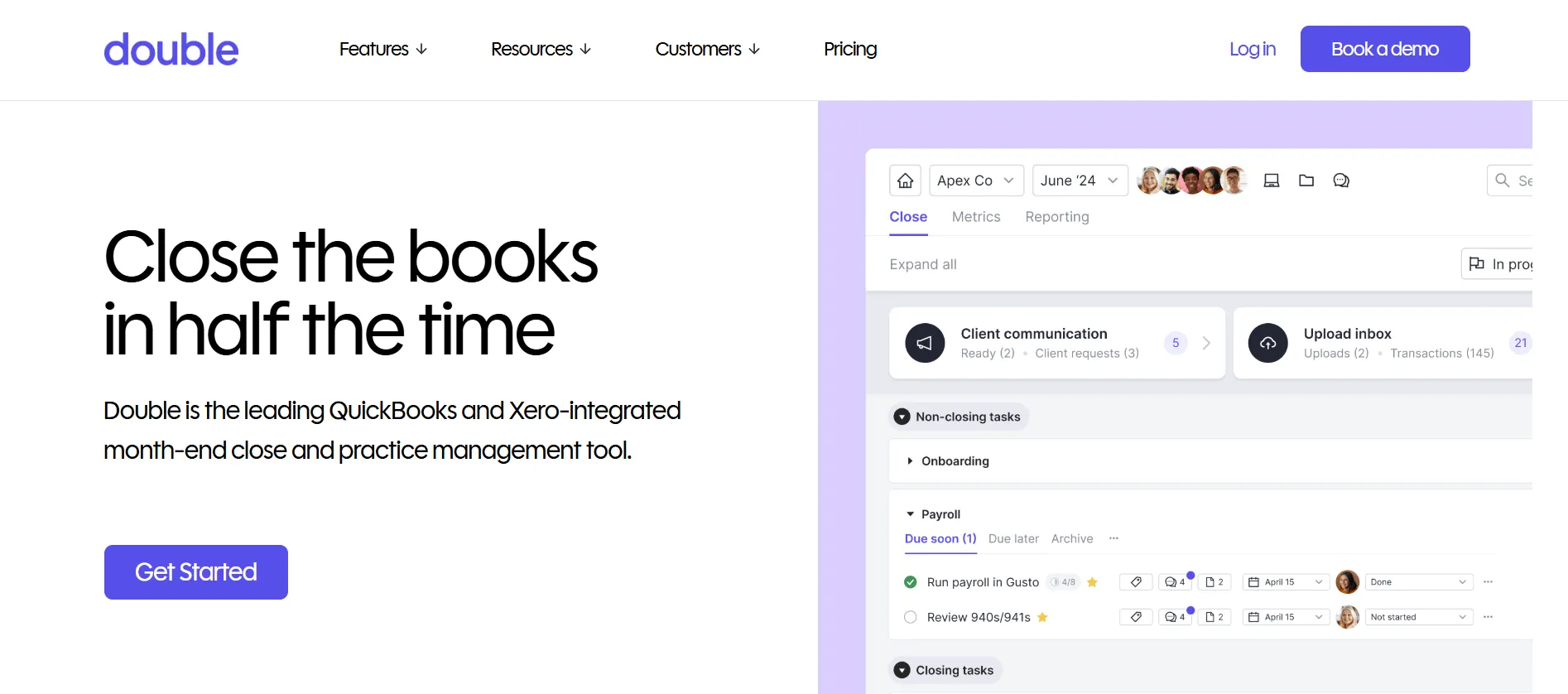1568x694 pixels.
Task: Open the Upload inbox card
Action: click(1383, 343)
